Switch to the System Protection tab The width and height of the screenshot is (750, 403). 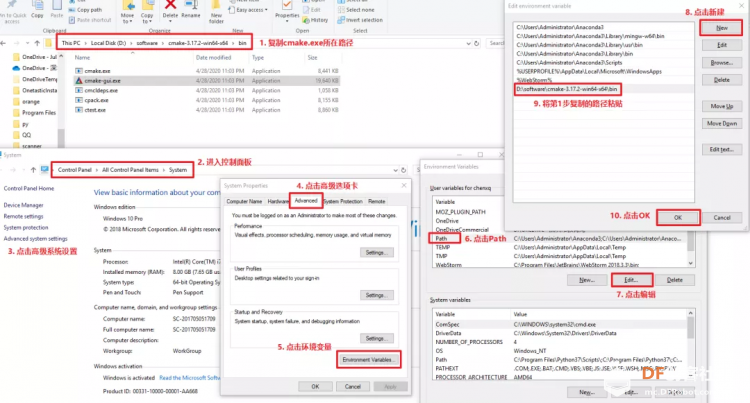(x=343, y=202)
